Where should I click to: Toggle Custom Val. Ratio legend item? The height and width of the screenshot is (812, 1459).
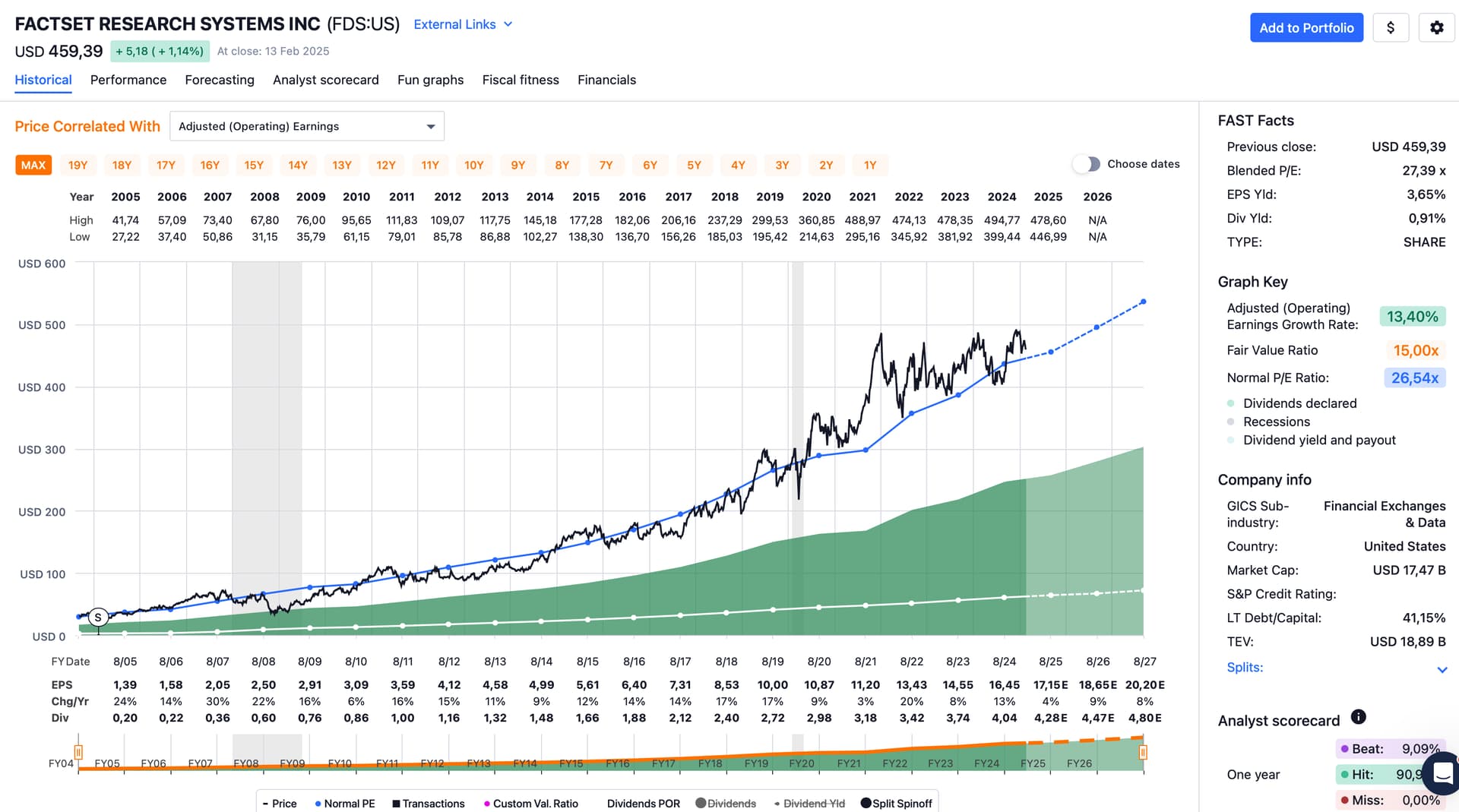(x=530, y=804)
